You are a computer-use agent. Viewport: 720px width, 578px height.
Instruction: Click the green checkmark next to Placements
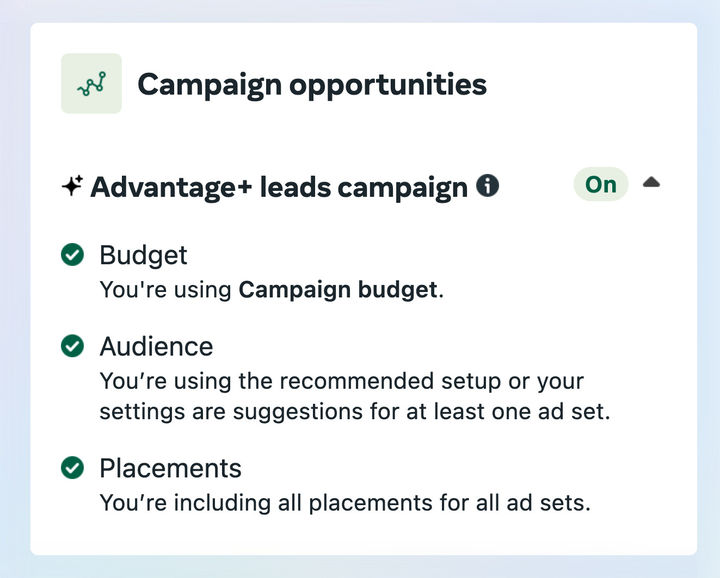(x=72, y=467)
